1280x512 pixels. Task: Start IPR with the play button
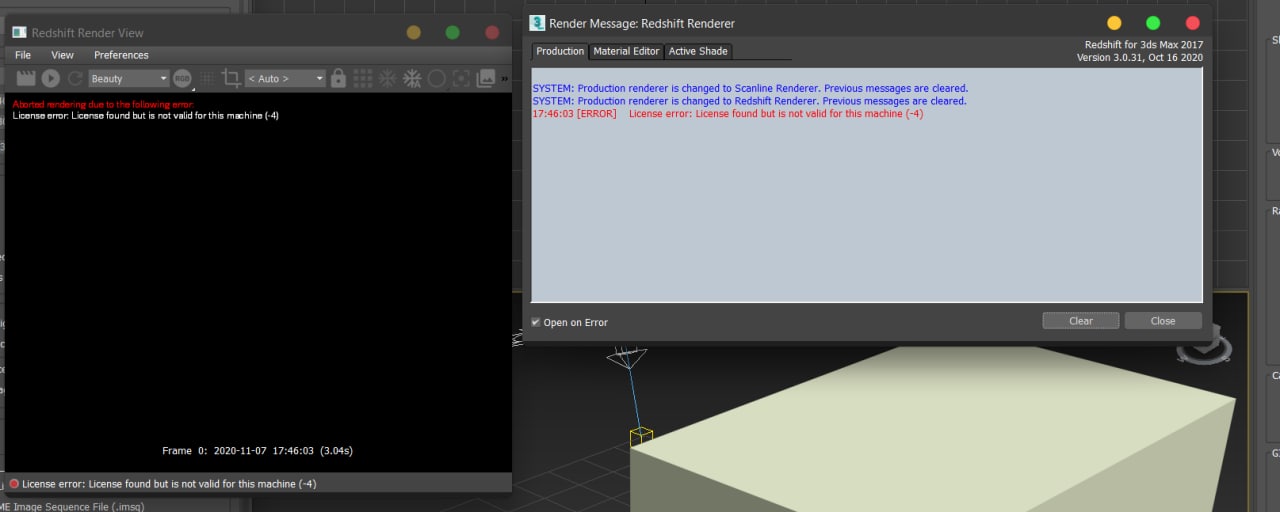tap(51, 78)
